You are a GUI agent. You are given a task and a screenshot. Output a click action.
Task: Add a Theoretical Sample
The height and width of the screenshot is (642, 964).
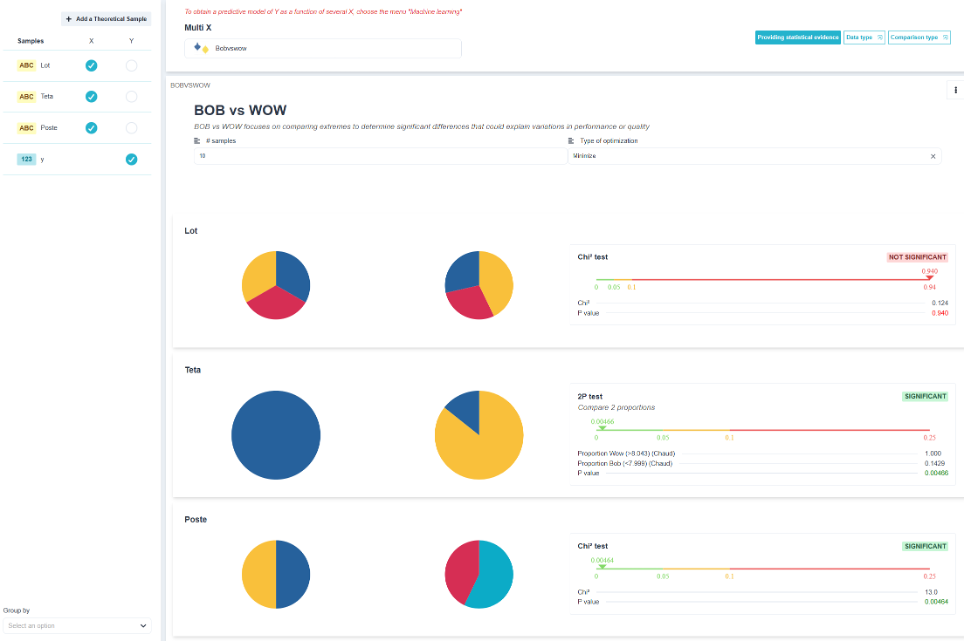click(x=106, y=19)
